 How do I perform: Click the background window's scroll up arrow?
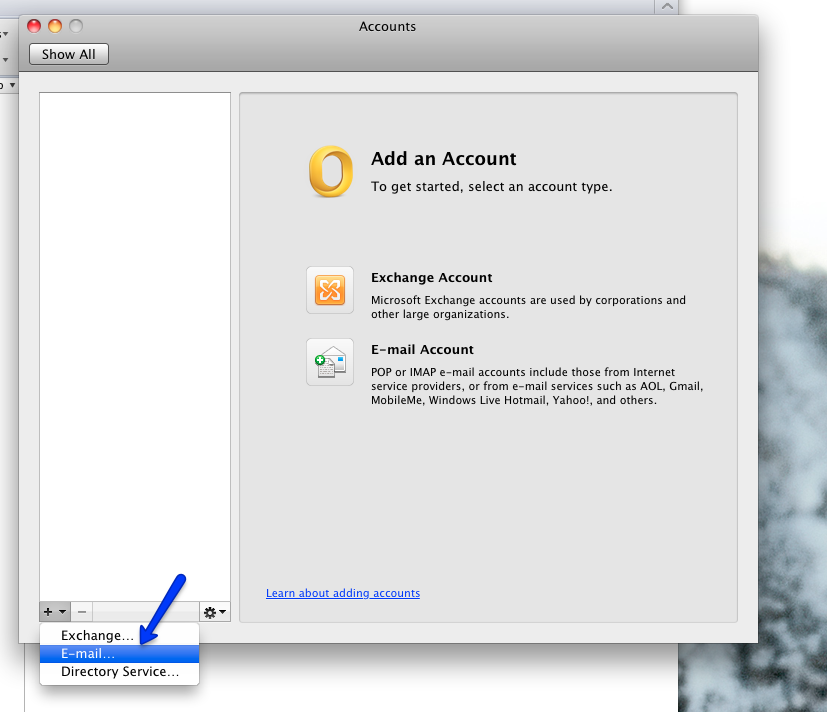667,6
